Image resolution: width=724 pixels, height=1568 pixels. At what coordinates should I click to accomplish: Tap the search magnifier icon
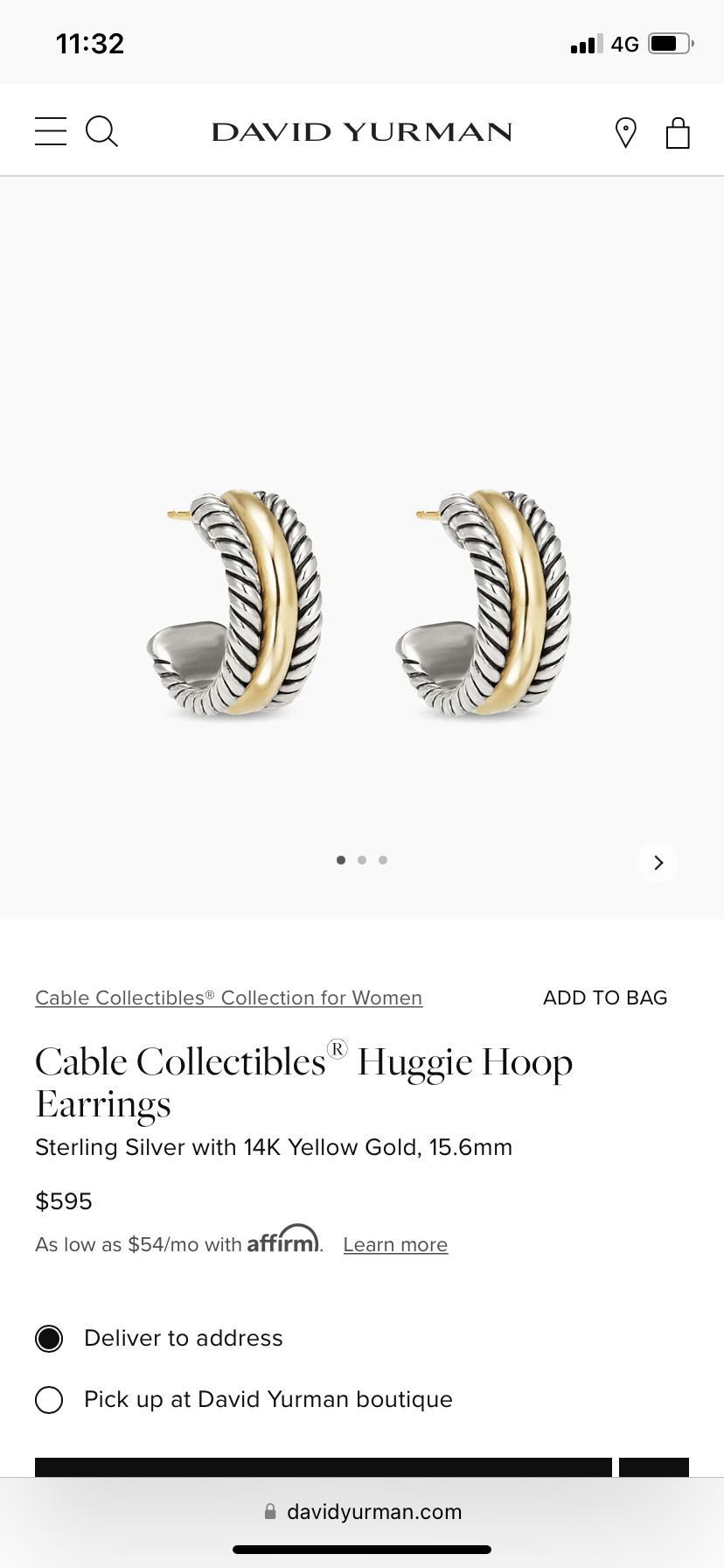tap(101, 131)
